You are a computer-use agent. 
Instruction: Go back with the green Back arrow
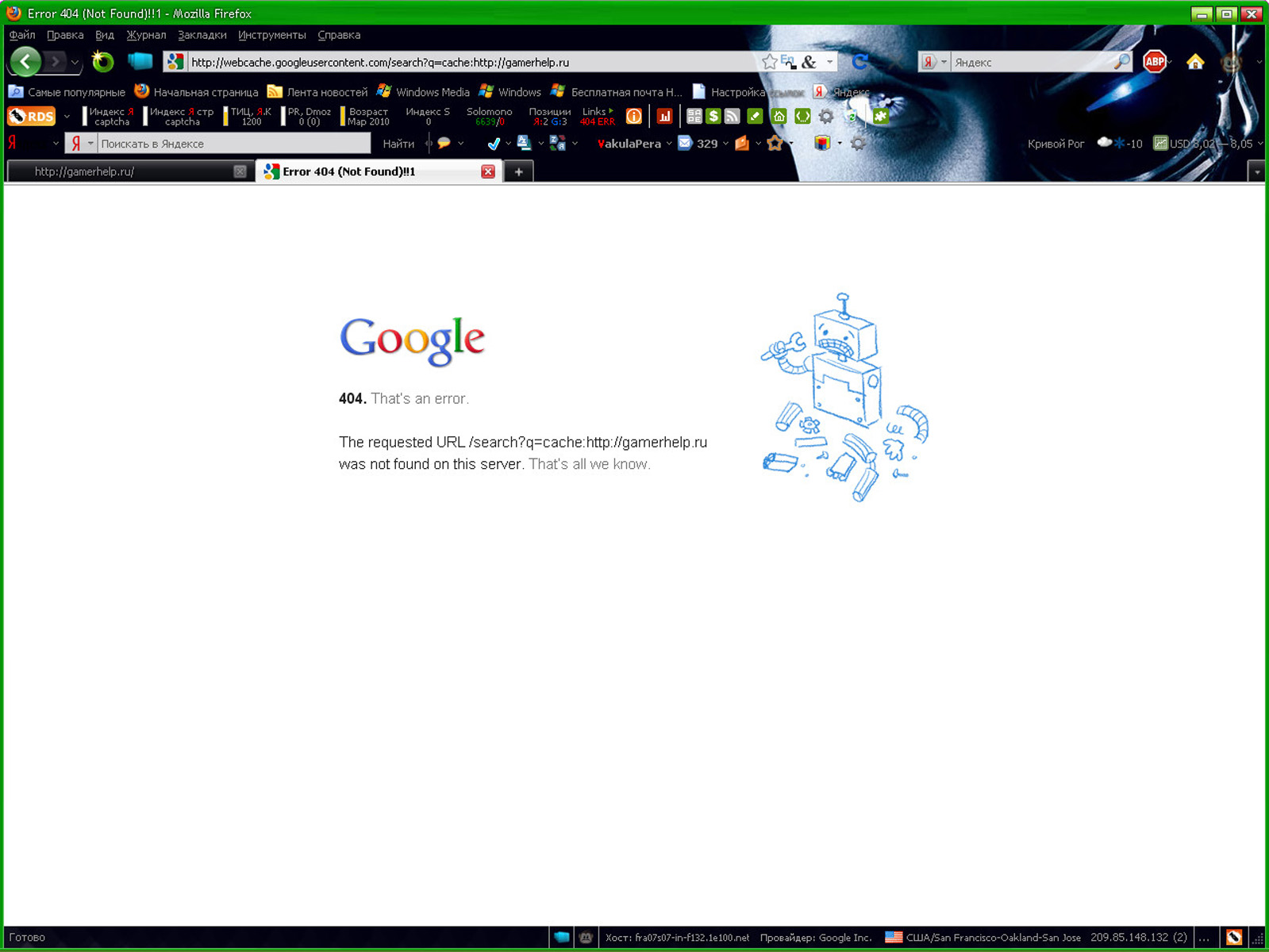25,61
